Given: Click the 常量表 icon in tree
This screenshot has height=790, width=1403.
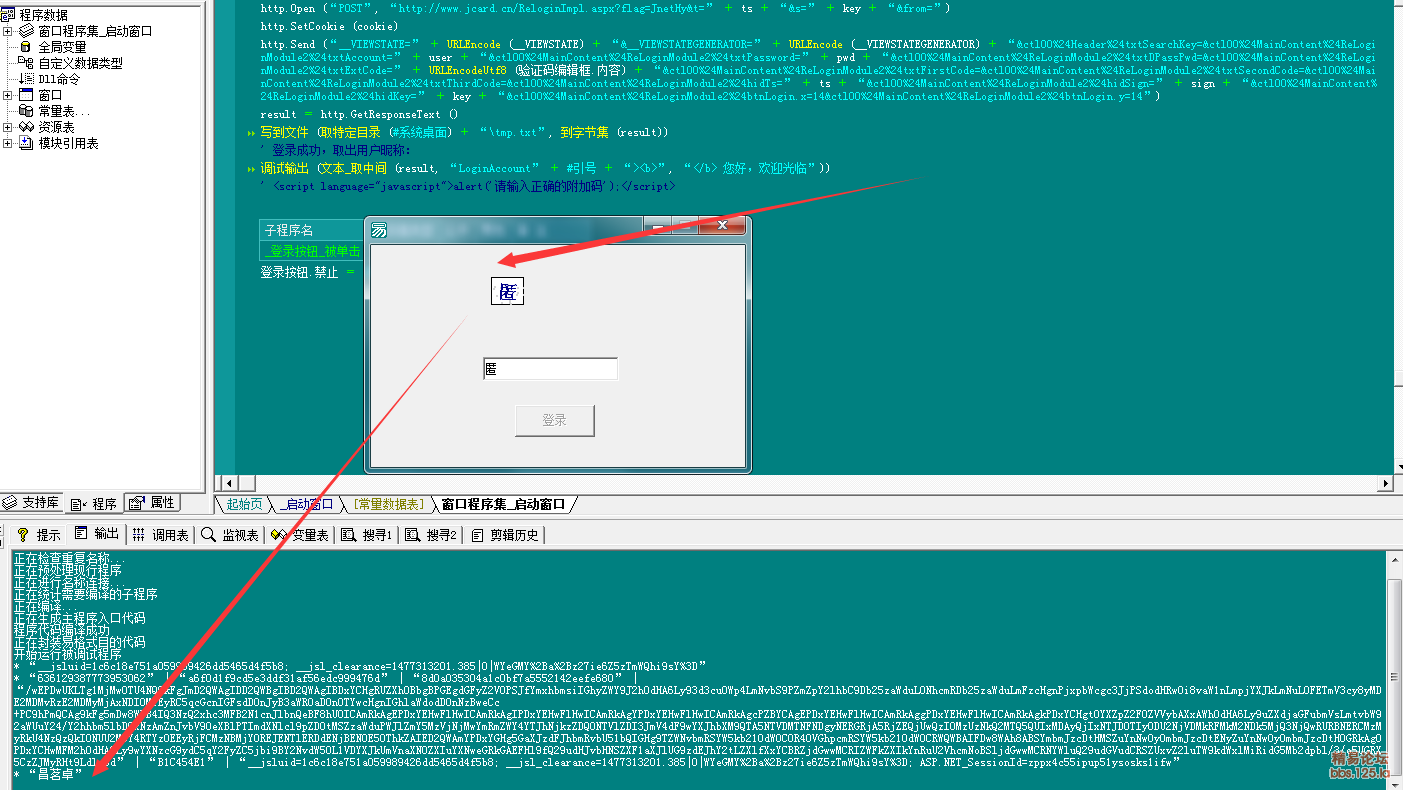Looking at the screenshot, I should 25,111.
